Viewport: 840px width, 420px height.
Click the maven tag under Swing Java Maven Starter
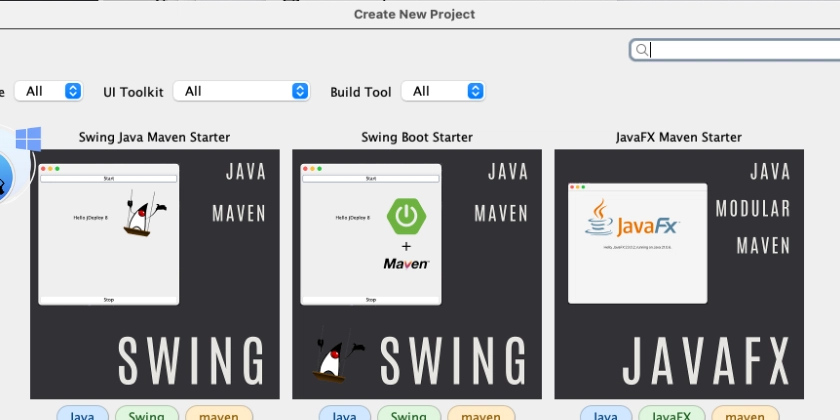pyautogui.click(x=219, y=415)
